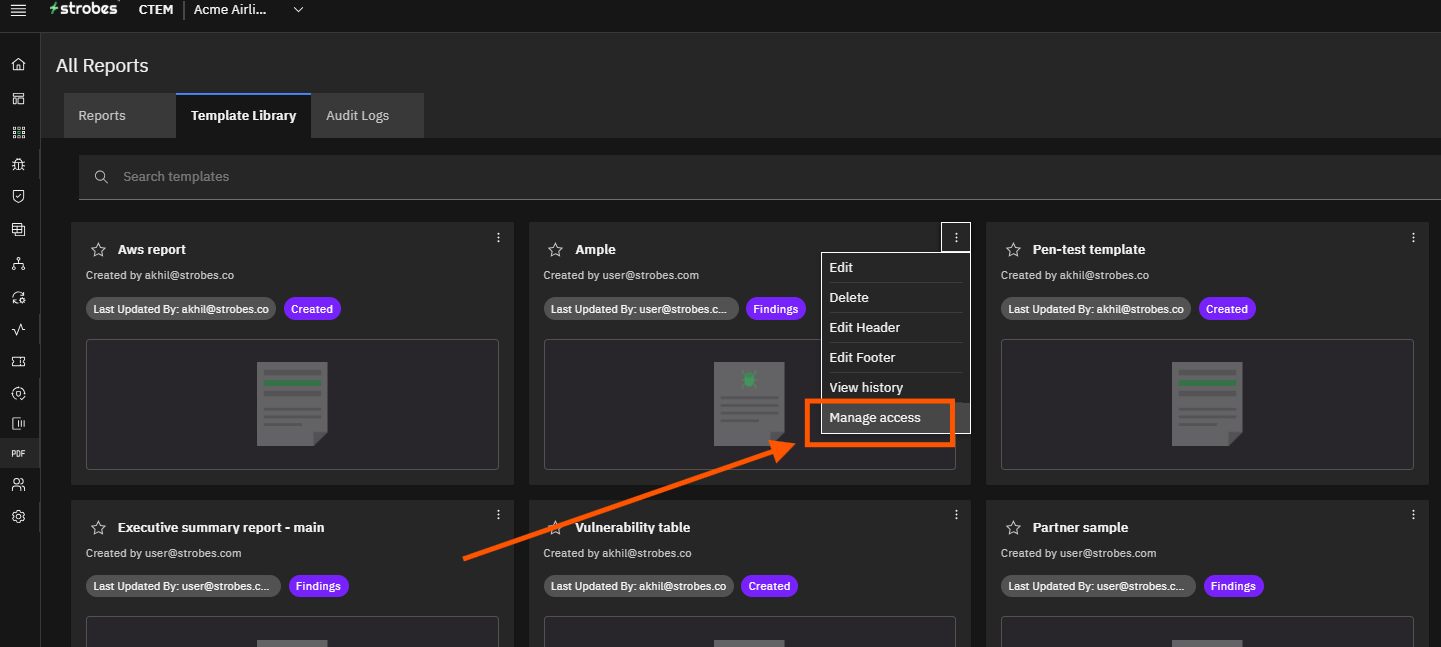Open the kebab menu on Executive summary report card

click(499, 515)
